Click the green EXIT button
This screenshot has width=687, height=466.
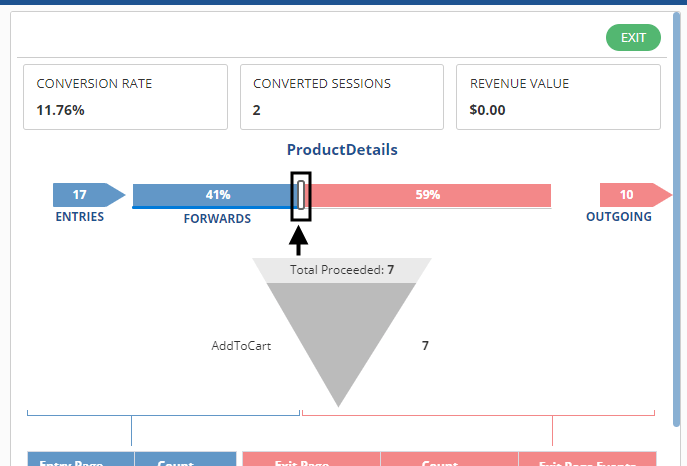click(633, 38)
